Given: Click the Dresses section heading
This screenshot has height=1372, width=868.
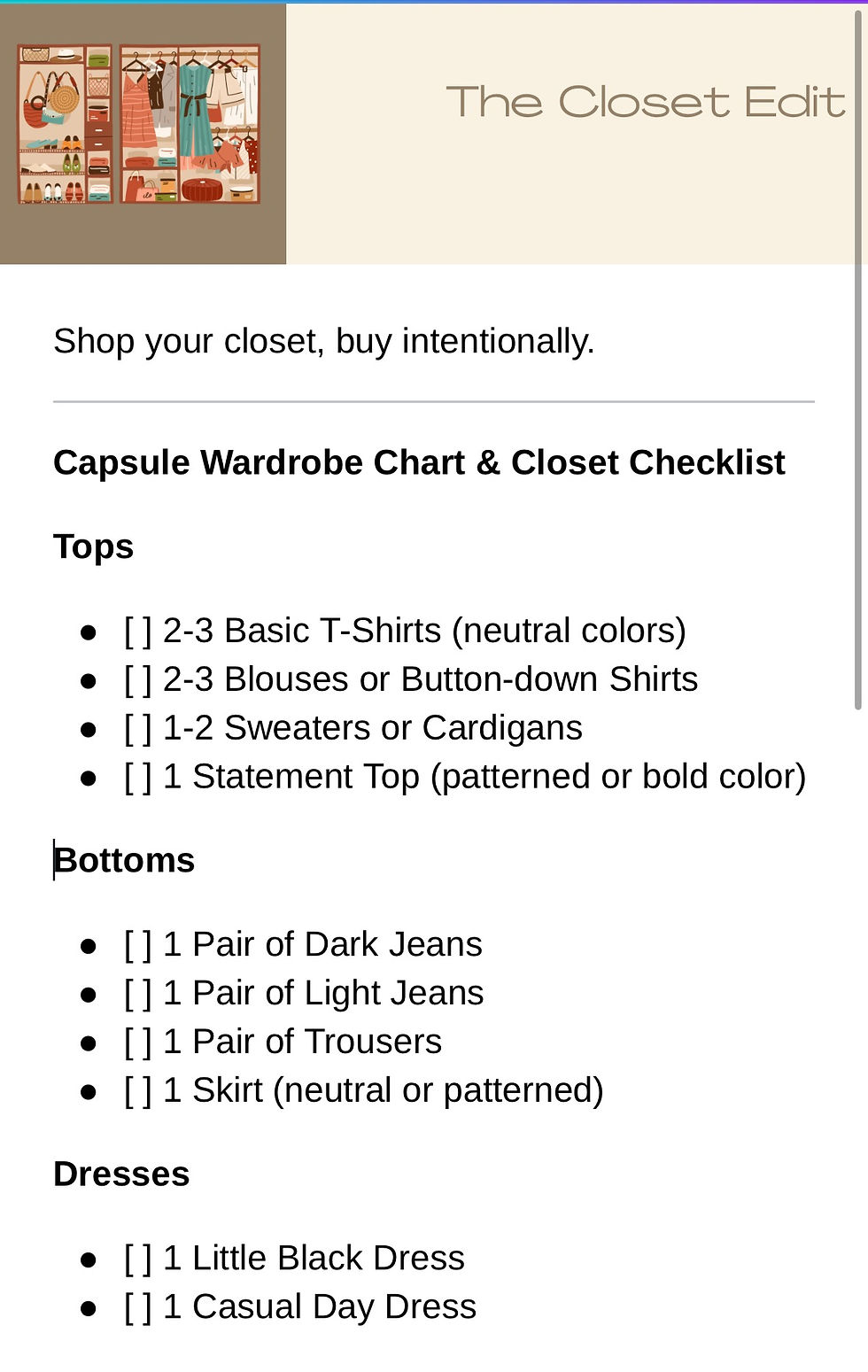Looking at the screenshot, I should (121, 1174).
